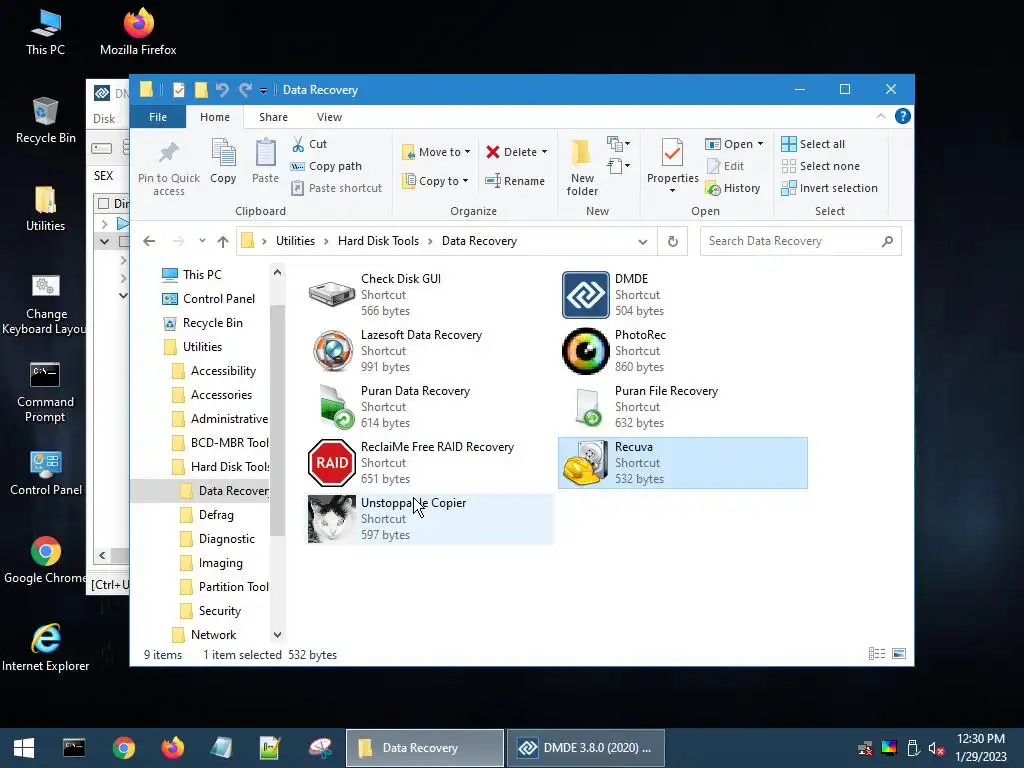Image resolution: width=1024 pixels, height=768 pixels.
Task: Switch to DMDE 3.8.0 taskbar button
Action: [x=586, y=748]
